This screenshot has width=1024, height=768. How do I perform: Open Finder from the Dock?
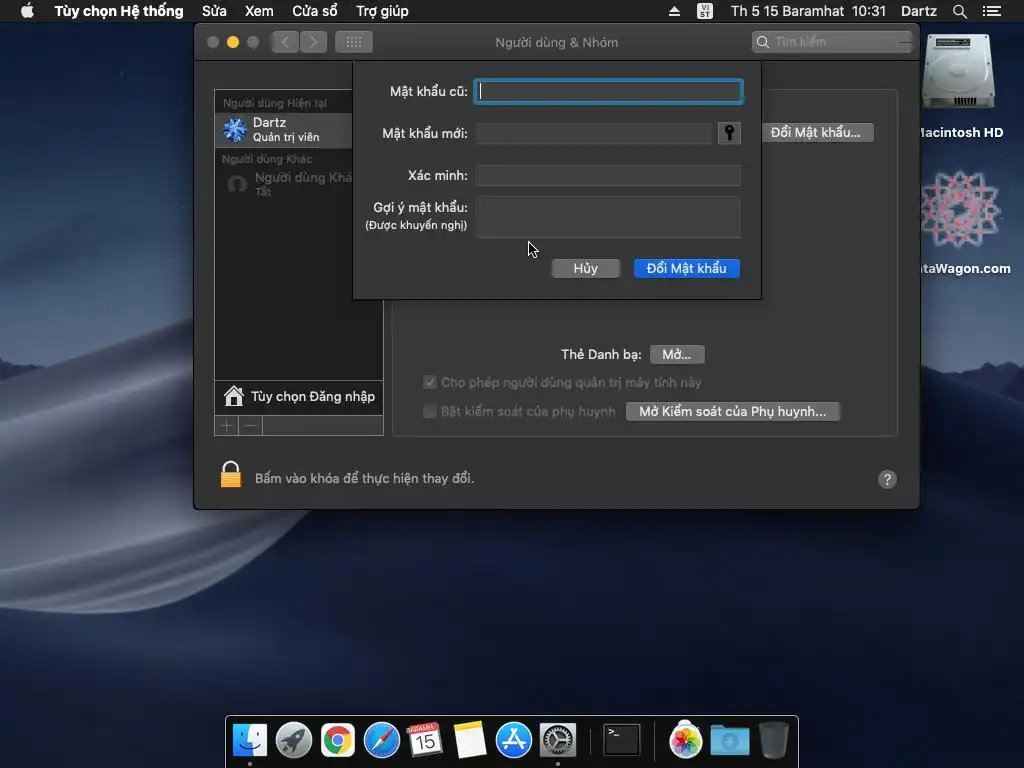250,740
